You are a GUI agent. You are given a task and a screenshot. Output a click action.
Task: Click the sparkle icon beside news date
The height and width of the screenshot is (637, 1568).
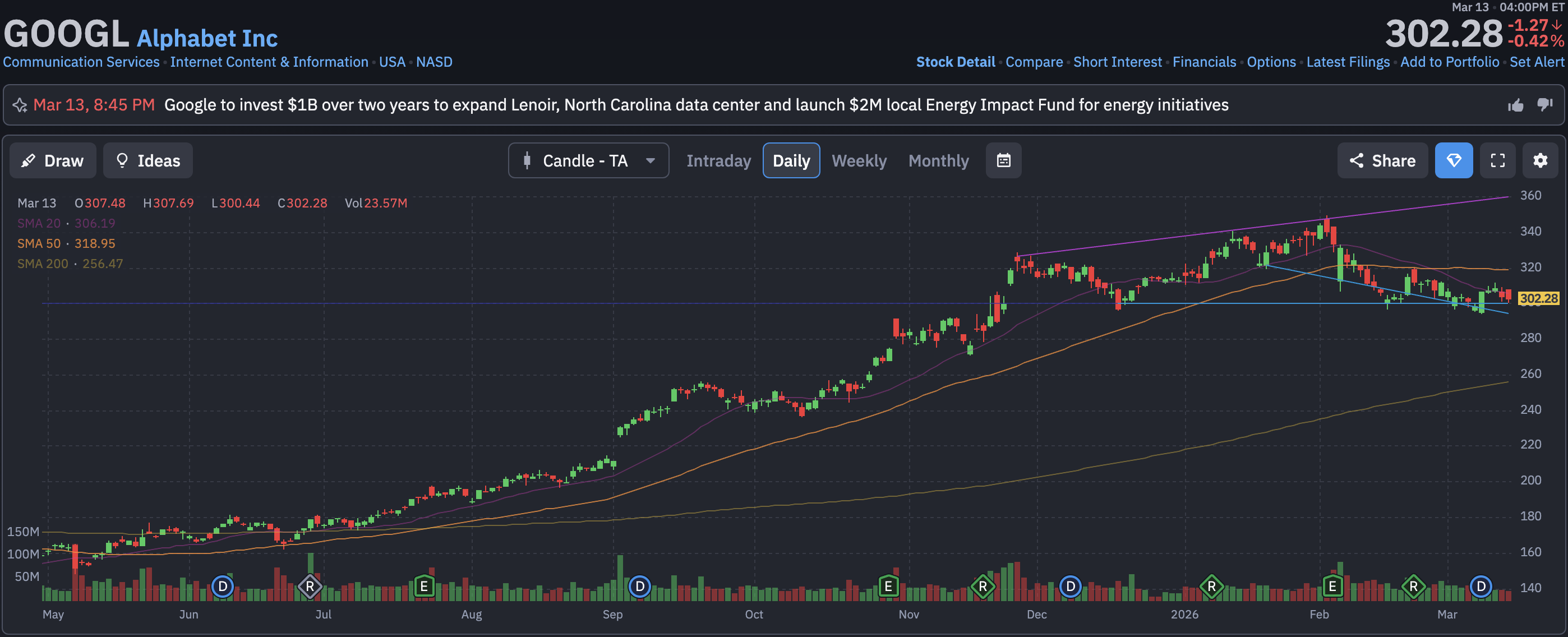coord(20,105)
